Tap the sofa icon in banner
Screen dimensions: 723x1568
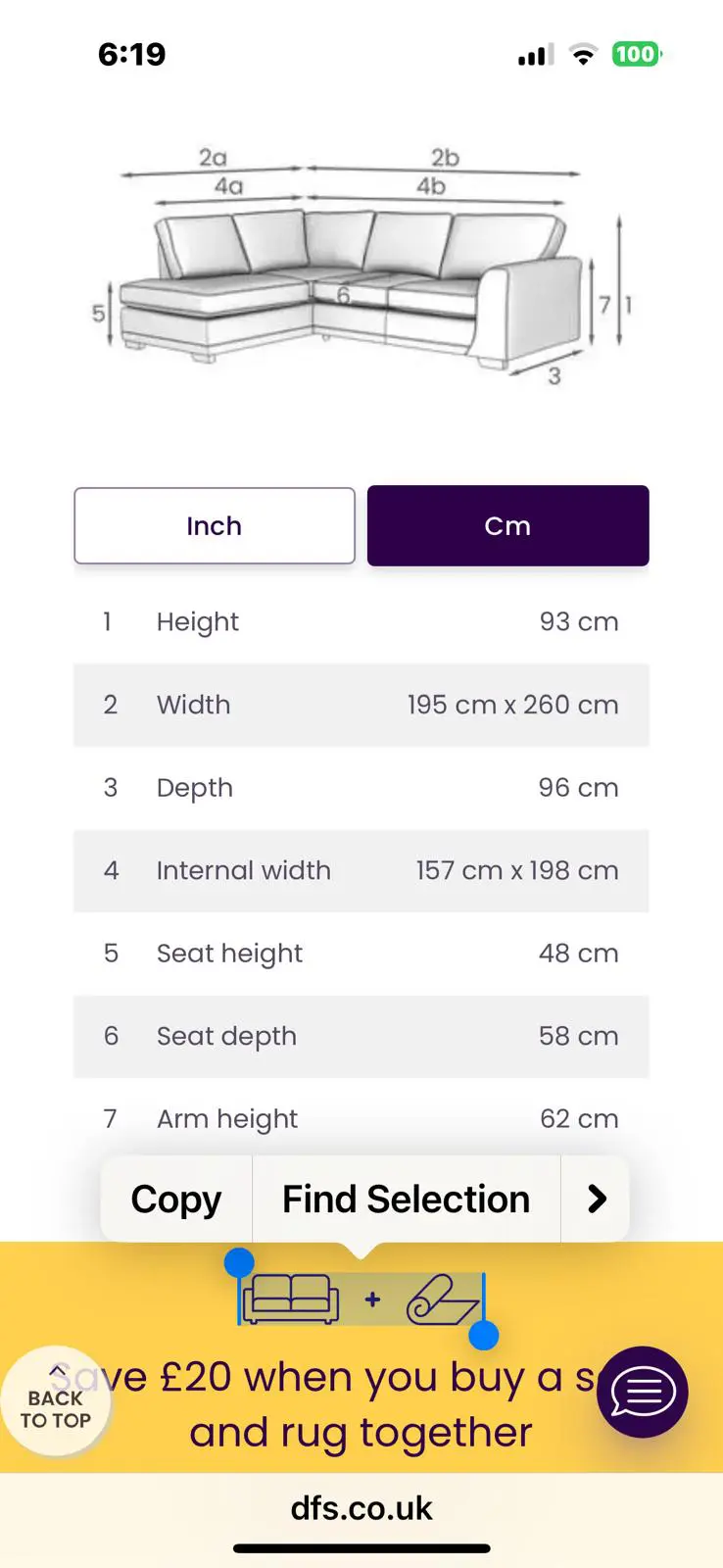(x=291, y=1299)
